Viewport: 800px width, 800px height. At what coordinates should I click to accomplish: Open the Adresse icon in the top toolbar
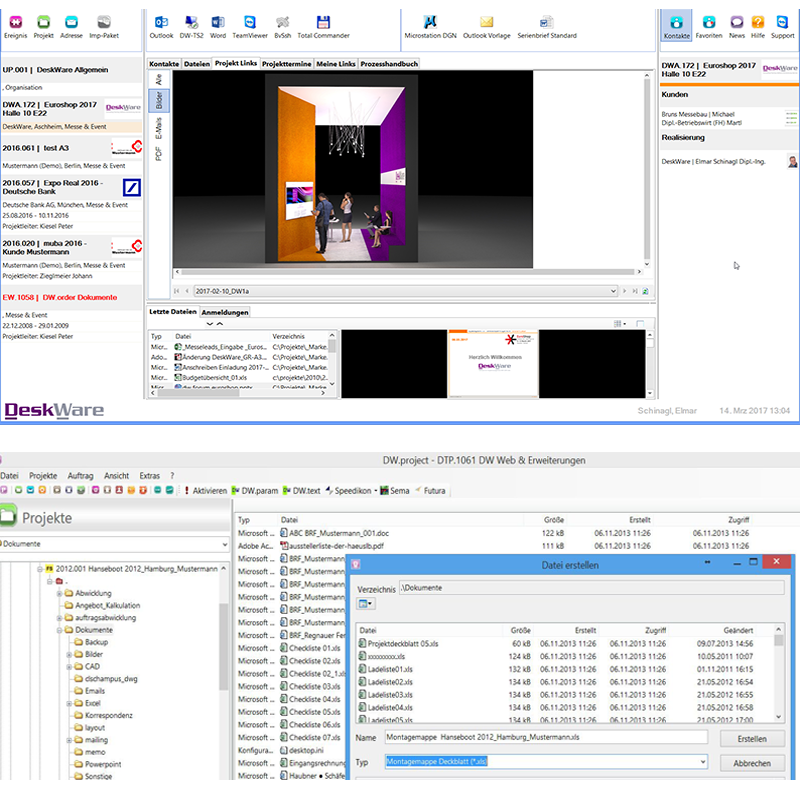coord(71,27)
